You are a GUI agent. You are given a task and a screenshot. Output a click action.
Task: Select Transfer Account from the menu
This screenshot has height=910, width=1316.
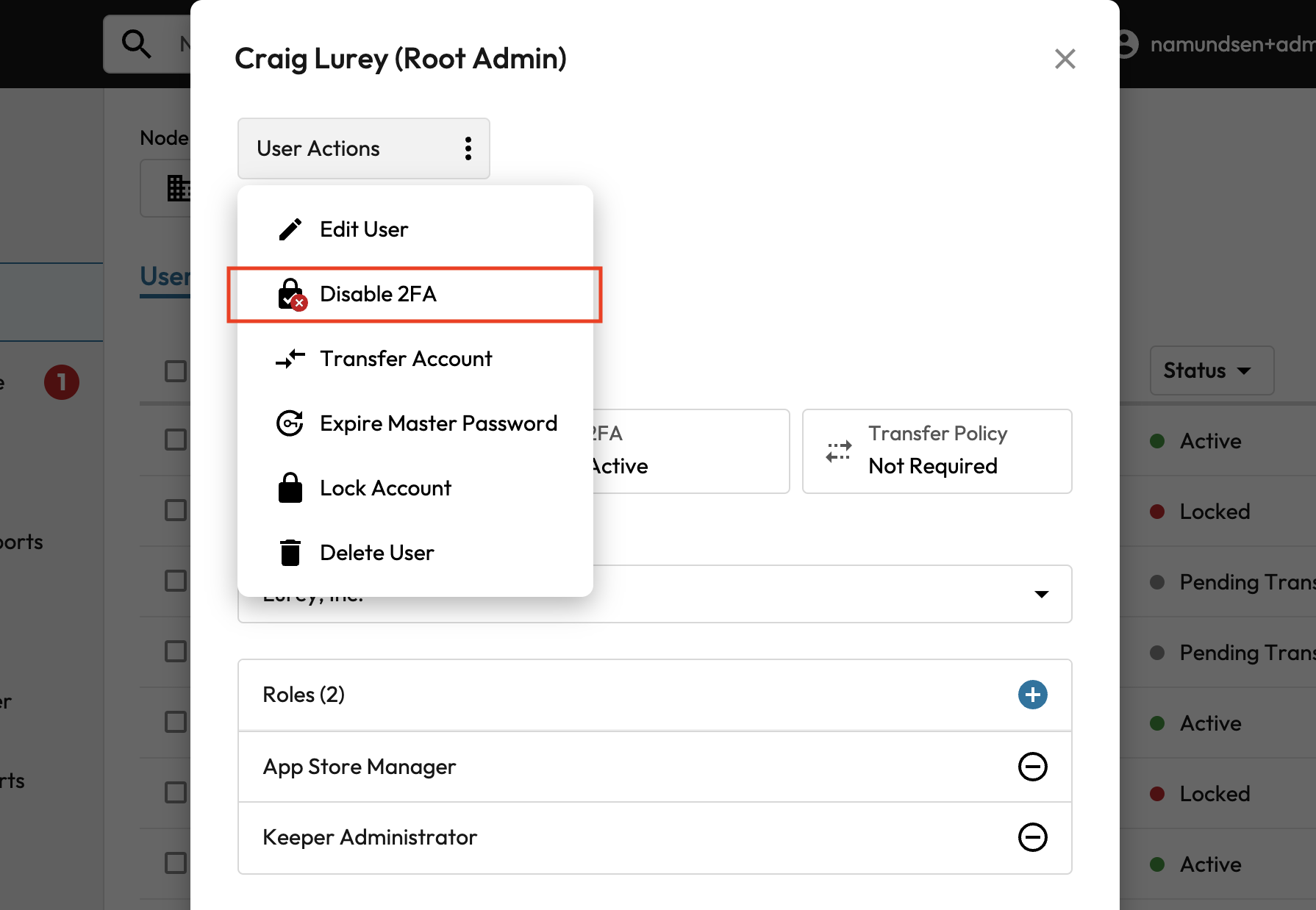tap(406, 359)
